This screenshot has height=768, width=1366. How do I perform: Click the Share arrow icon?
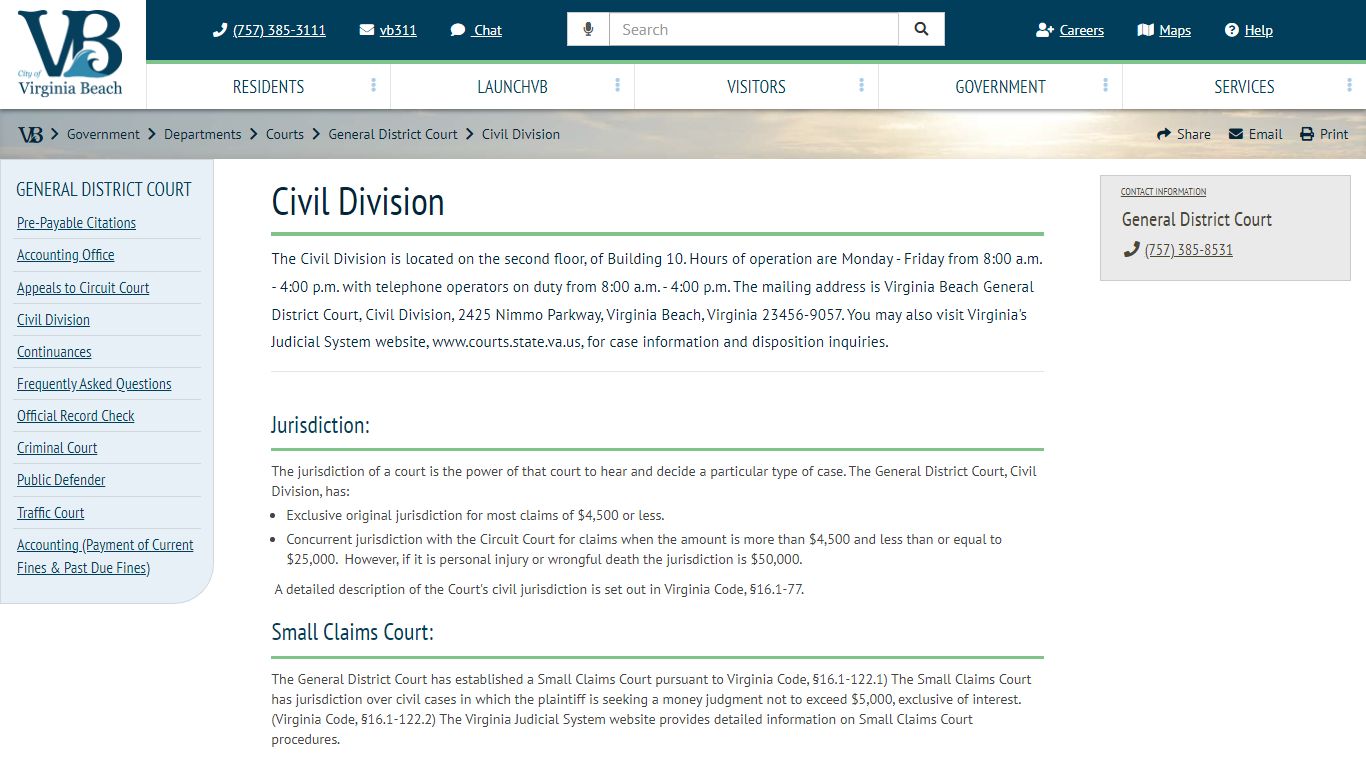click(x=1164, y=134)
